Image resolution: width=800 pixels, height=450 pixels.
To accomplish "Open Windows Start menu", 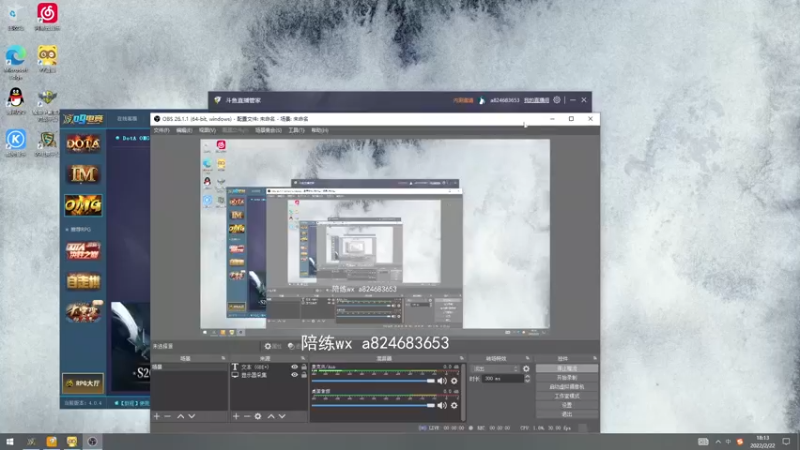I will (10, 442).
